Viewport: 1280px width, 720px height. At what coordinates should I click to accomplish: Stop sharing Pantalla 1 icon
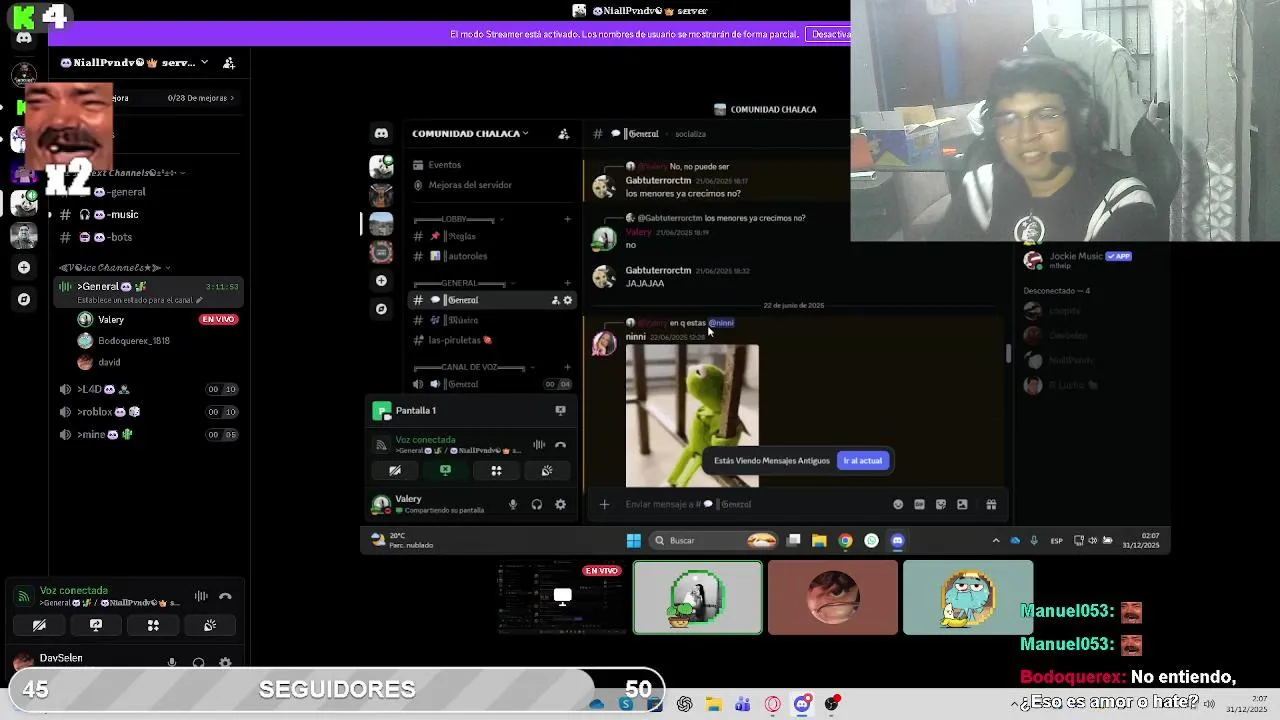click(x=560, y=410)
